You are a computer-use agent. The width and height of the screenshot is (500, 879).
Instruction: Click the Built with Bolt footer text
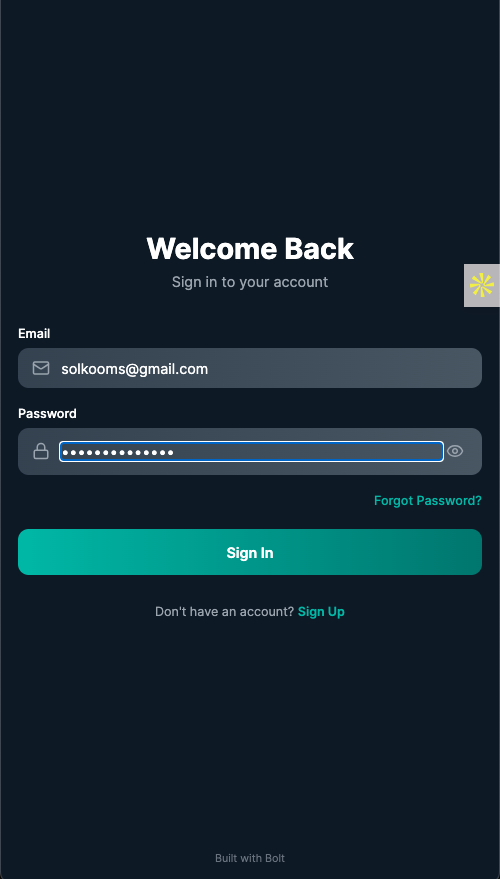coord(250,858)
